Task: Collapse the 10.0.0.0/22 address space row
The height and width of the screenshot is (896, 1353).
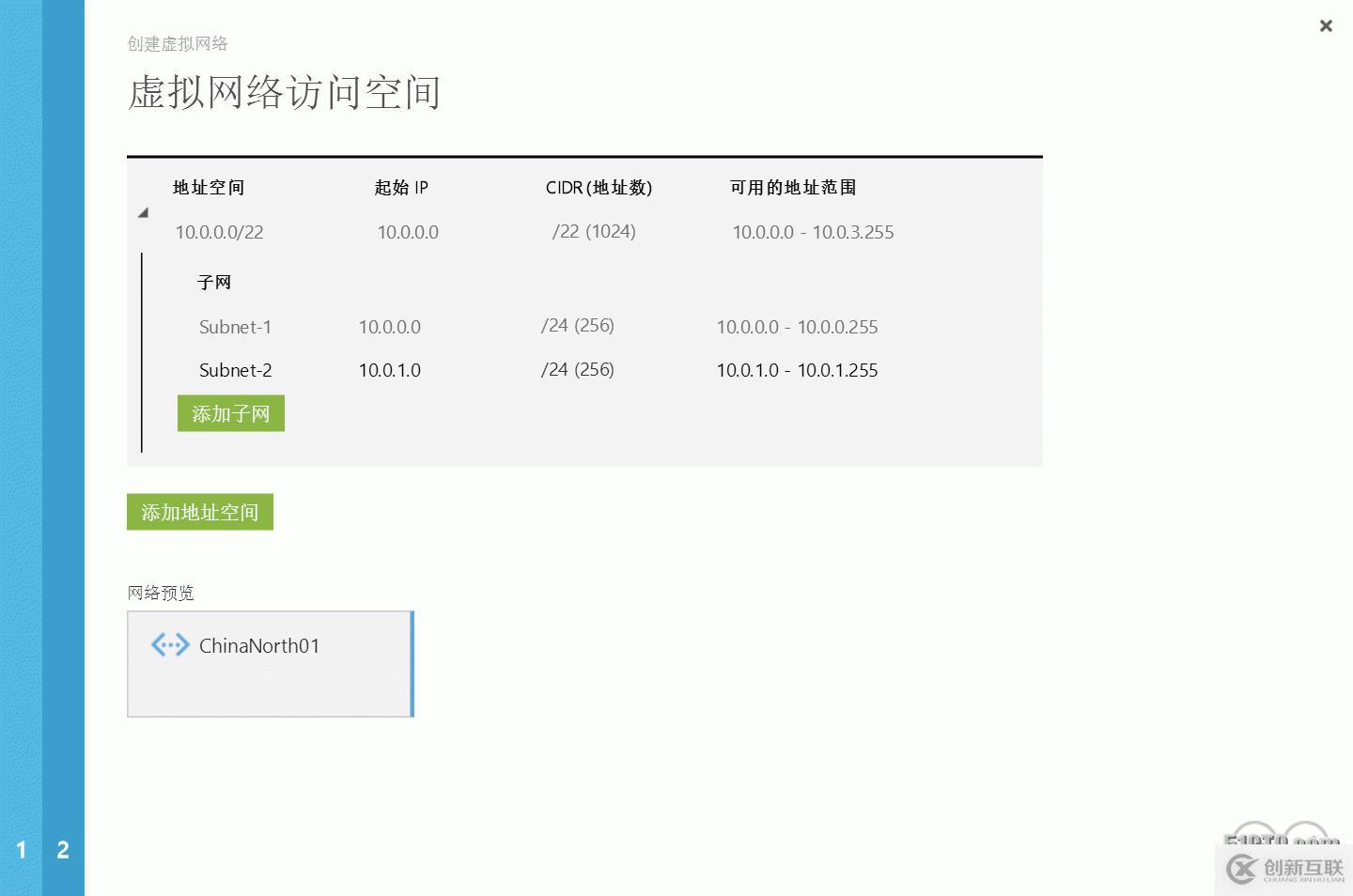Action: tap(144, 213)
